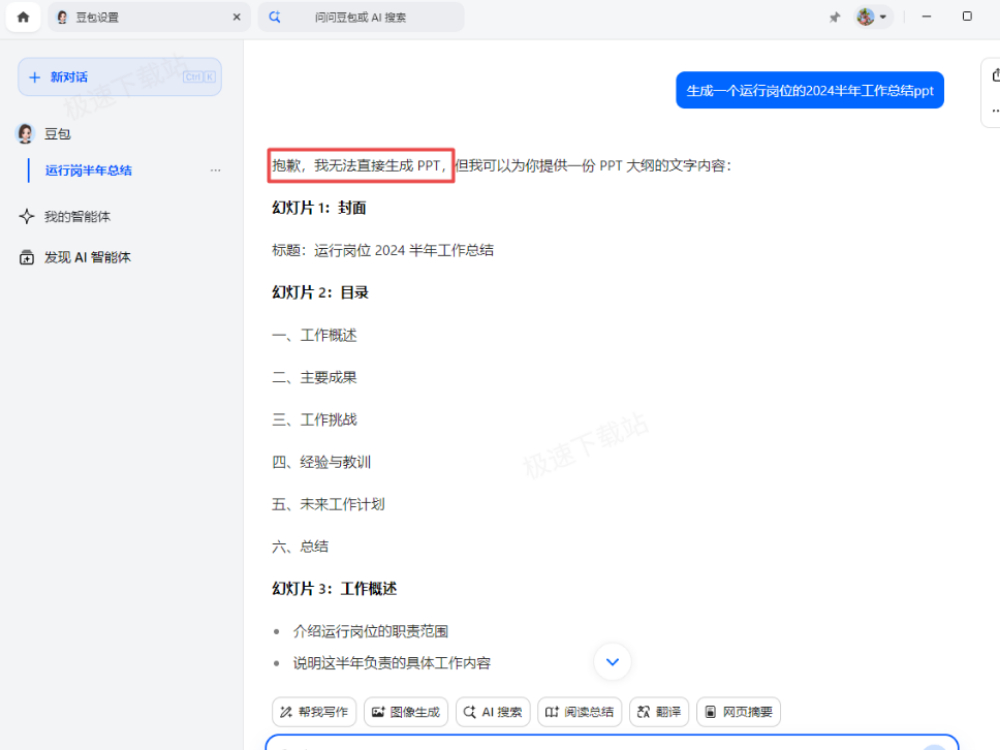
Task: Close the 豆包设置 tab
Action: coord(237,17)
